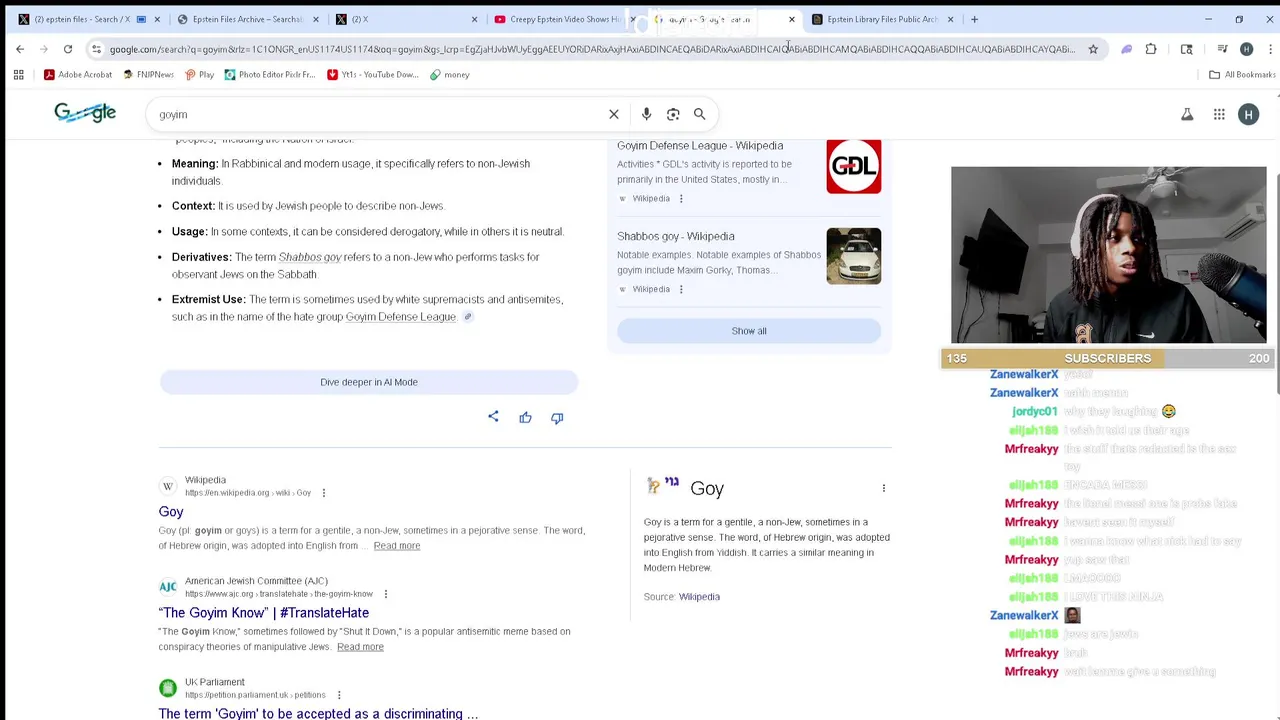This screenshot has width=1280, height=720.
Task: Open more options for UK Parliament result
Action: pyautogui.click(x=338, y=695)
